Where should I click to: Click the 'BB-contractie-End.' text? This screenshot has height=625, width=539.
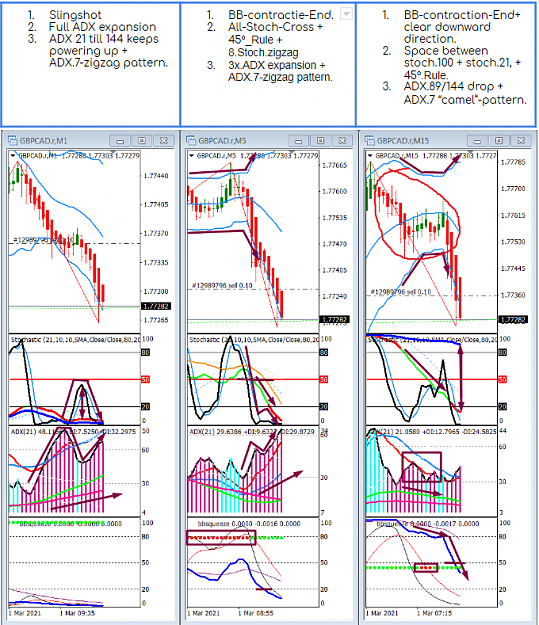click(x=281, y=15)
